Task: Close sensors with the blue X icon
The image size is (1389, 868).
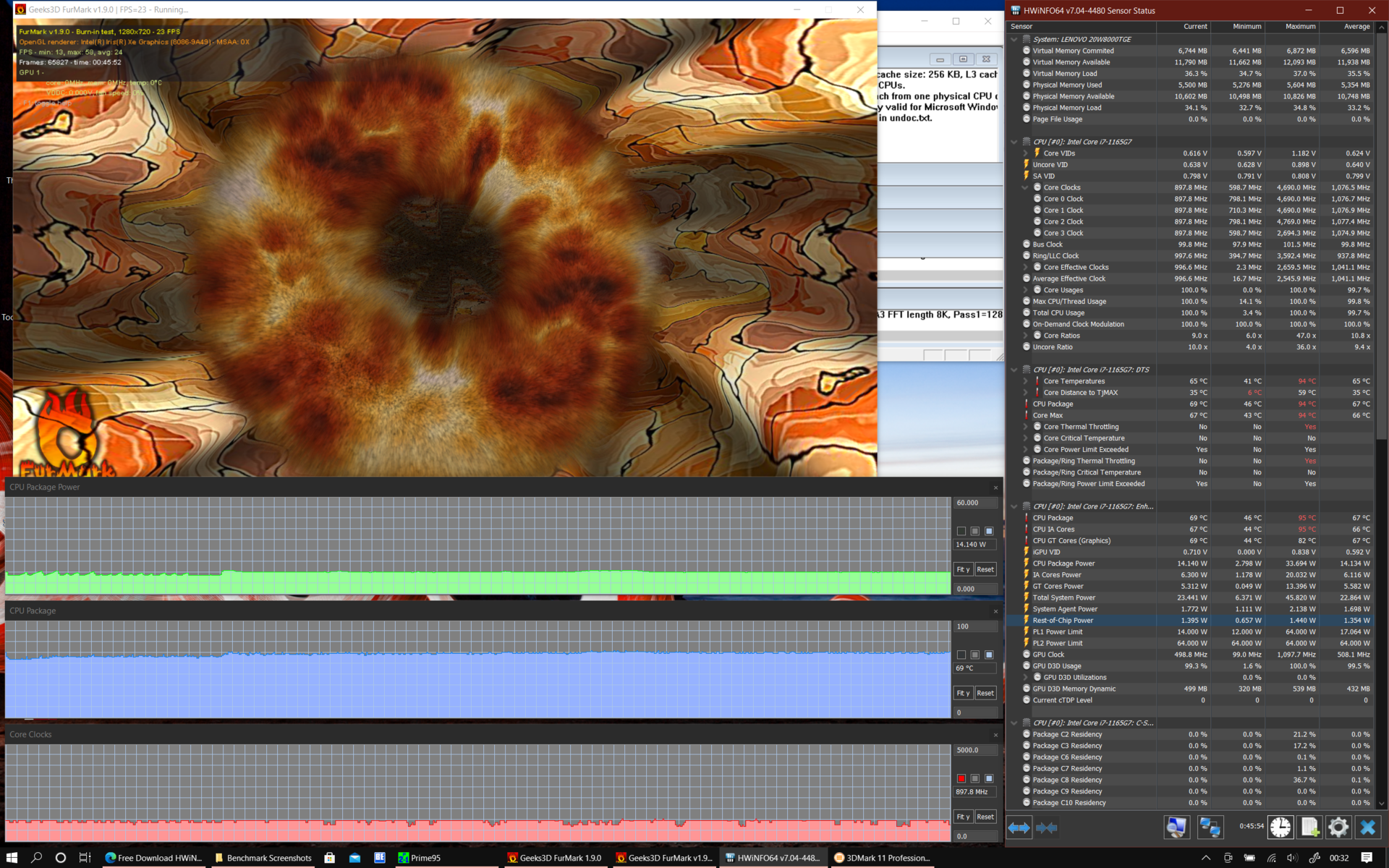Action: 1367,827
